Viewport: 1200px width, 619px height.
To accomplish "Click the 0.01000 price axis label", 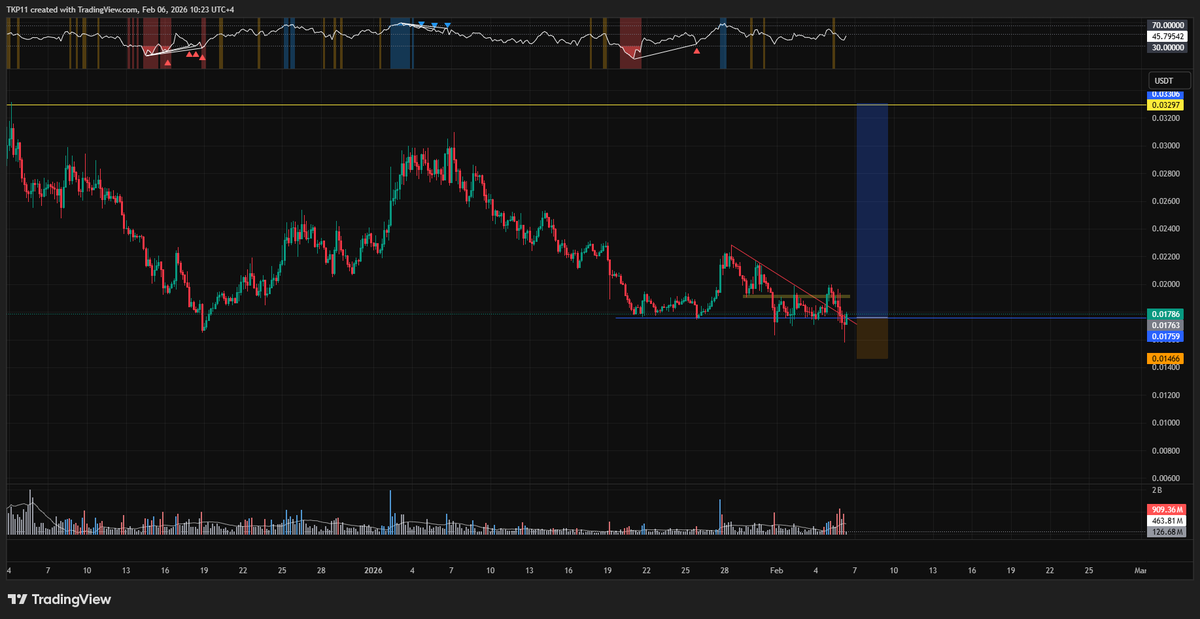I will (1166, 423).
